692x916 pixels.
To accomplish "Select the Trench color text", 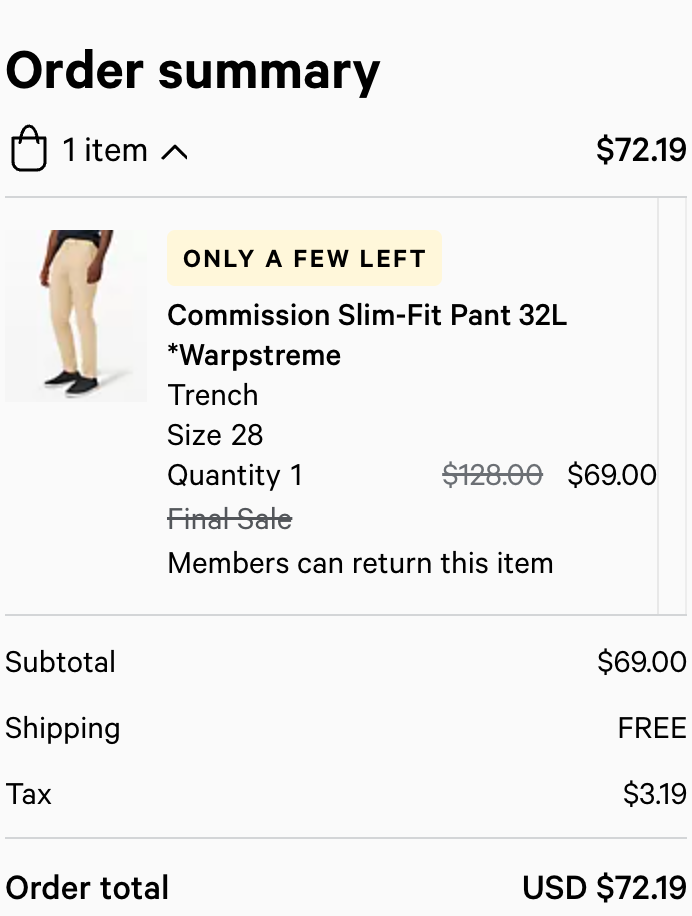I will coord(213,395).
